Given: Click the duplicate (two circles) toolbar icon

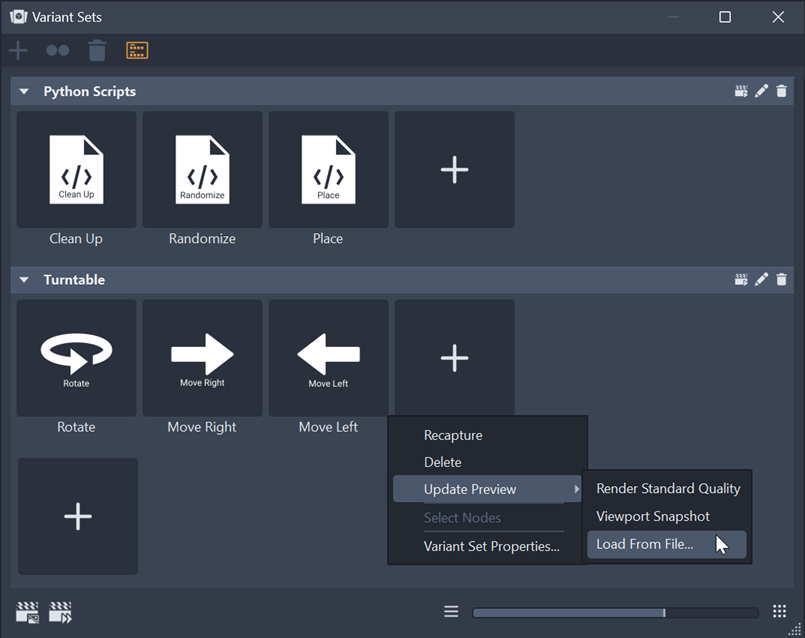Looking at the screenshot, I should click(x=58, y=50).
